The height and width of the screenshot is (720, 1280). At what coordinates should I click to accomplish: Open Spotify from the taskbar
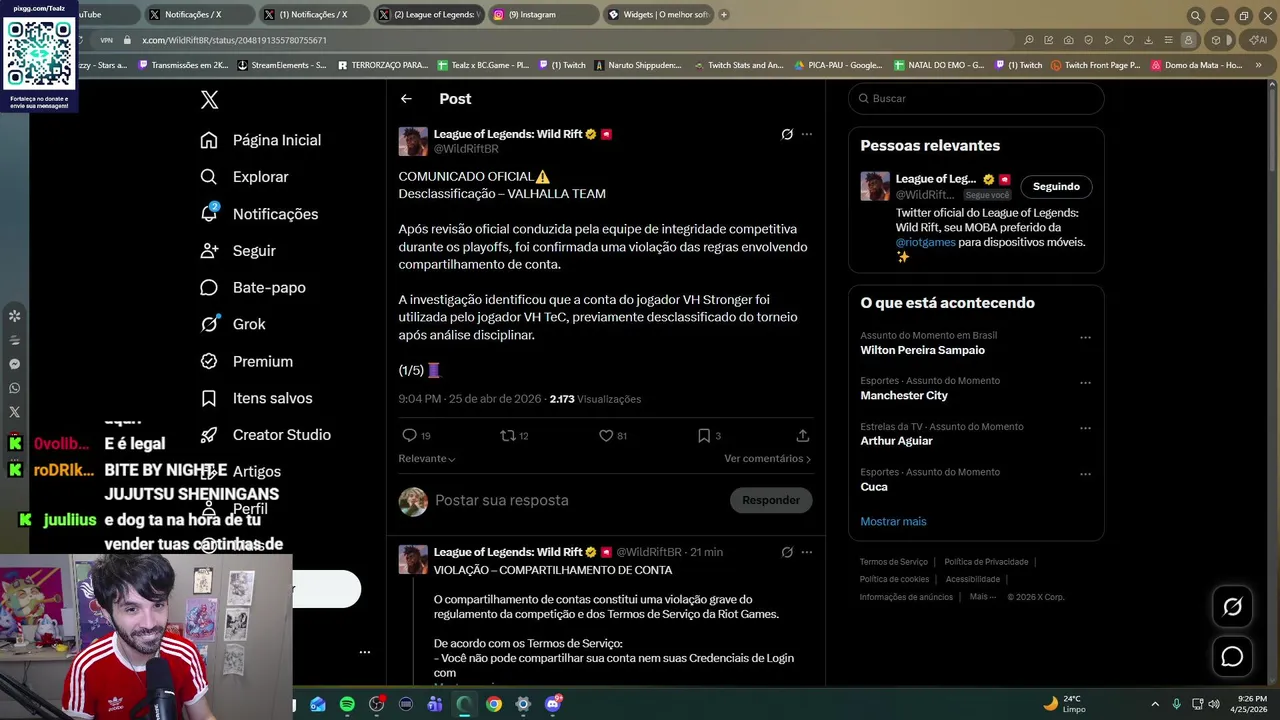pos(347,704)
